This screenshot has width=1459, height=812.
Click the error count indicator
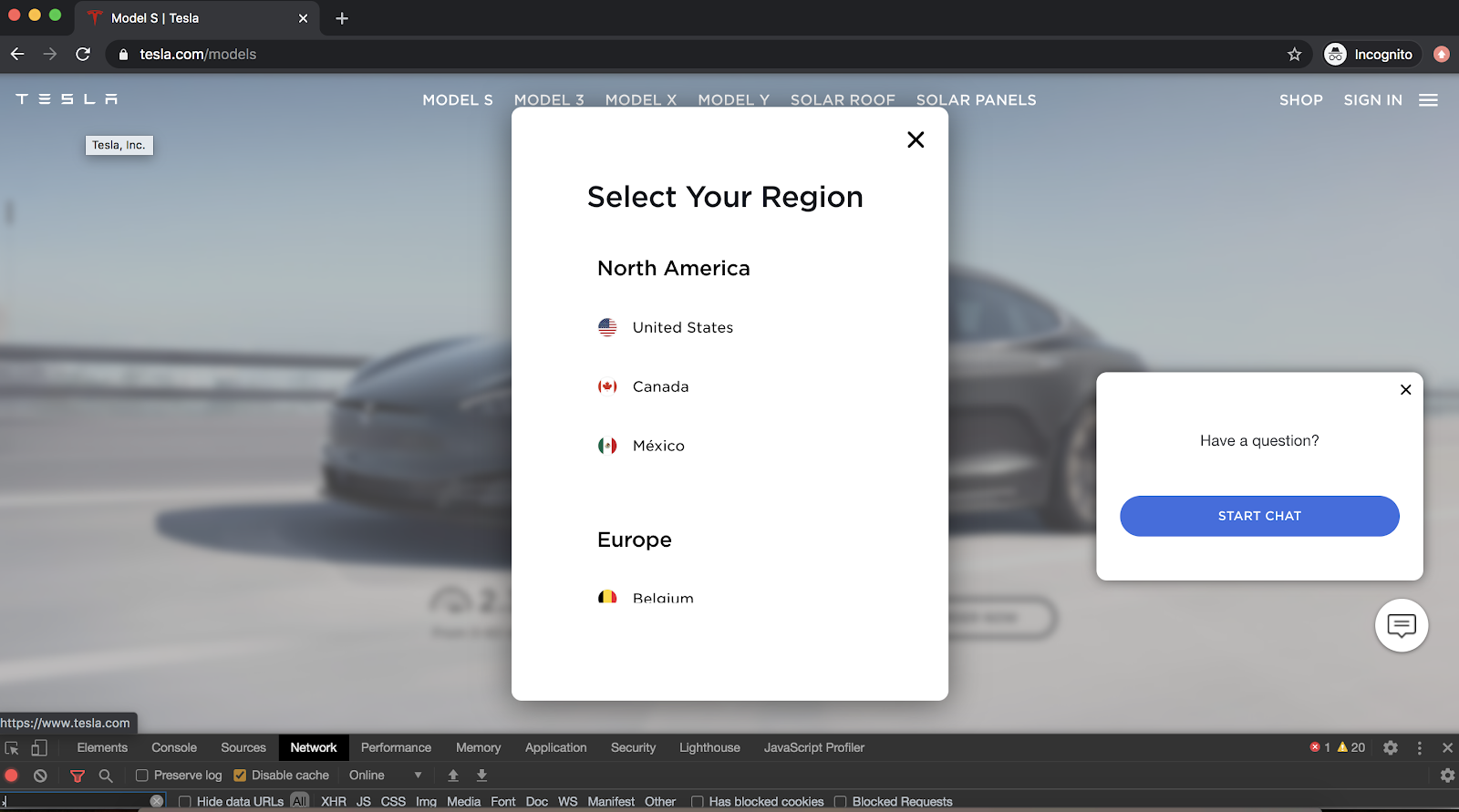pyautogui.click(x=1320, y=747)
